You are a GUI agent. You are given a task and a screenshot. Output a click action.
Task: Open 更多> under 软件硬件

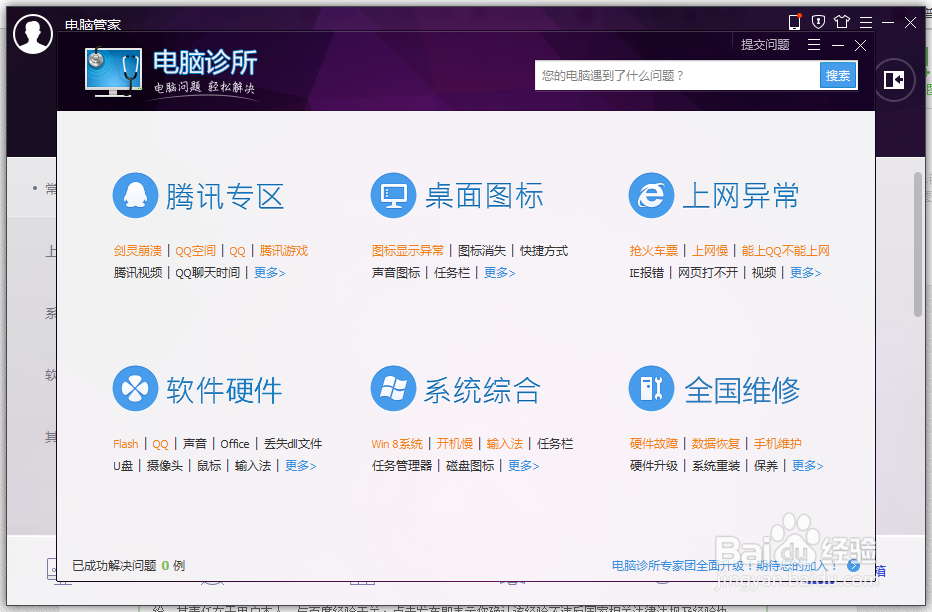(x=300, y=466)
